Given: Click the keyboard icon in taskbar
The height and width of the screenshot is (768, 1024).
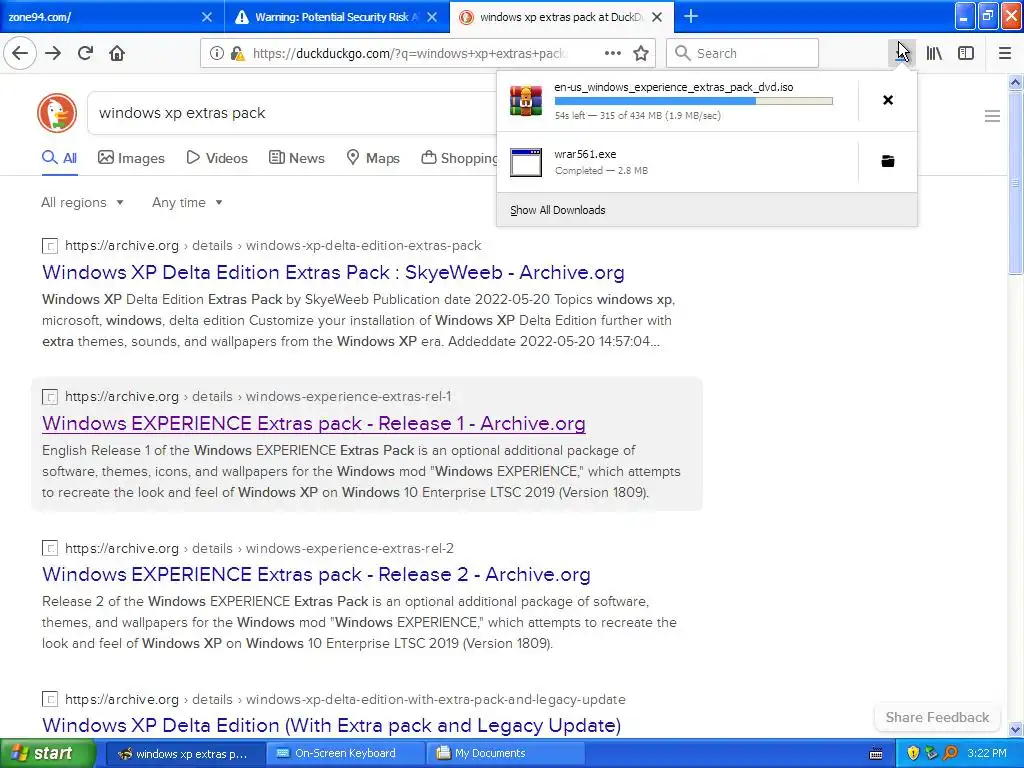Looking at the screenshot, I should point(876,754).
